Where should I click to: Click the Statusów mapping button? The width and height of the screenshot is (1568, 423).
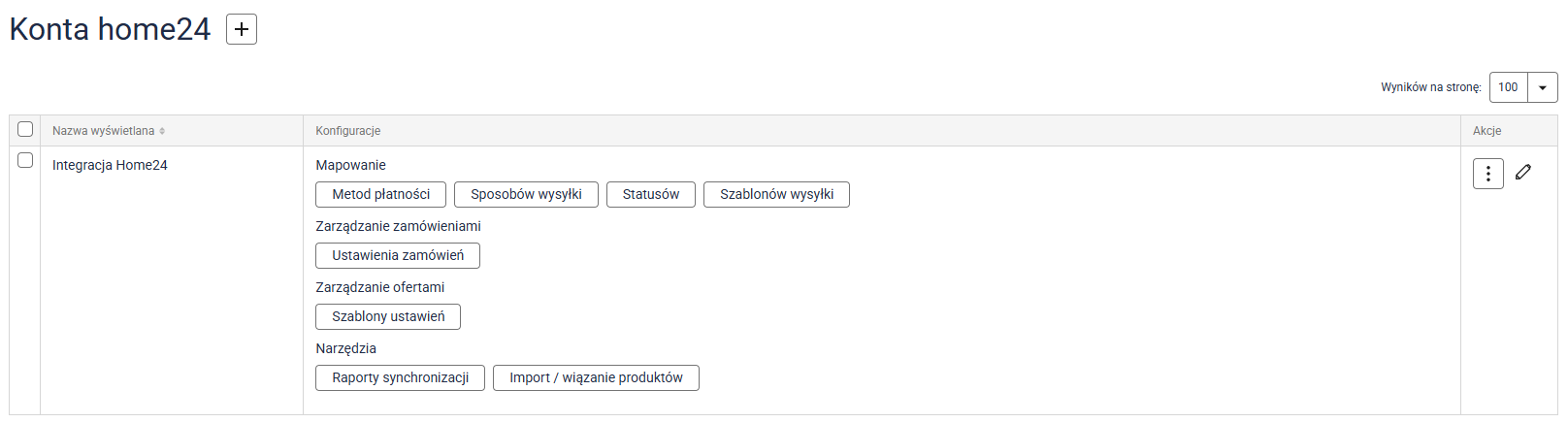pyautogui.click(x=650, y=194)
